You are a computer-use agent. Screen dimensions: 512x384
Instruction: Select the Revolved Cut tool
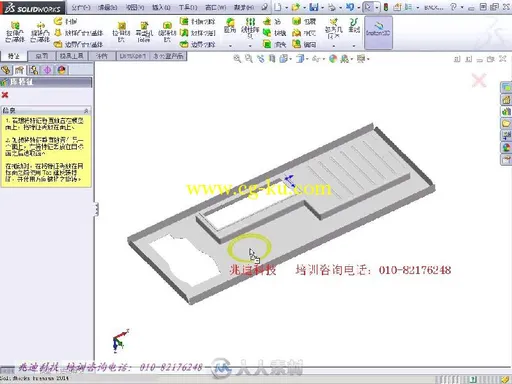pyautogui.click(x=167, y=32)
